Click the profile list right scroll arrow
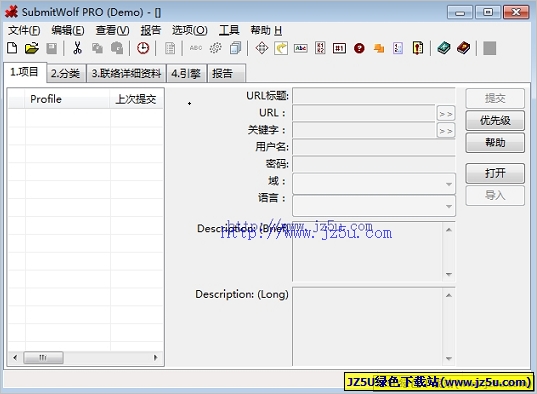This screenshot has height=394, width=537. click(155, 358)
